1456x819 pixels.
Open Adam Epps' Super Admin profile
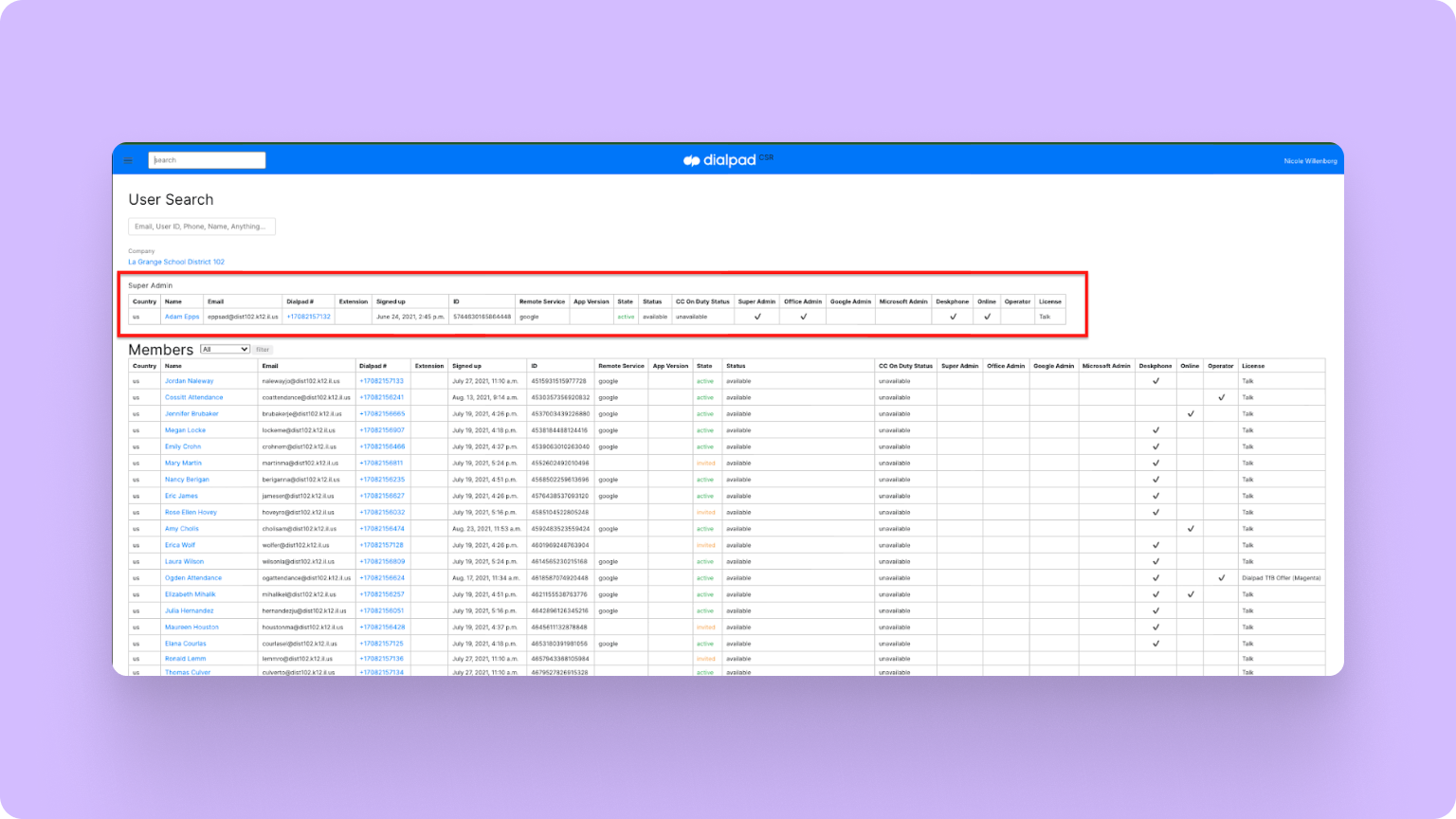coord(181,317)
